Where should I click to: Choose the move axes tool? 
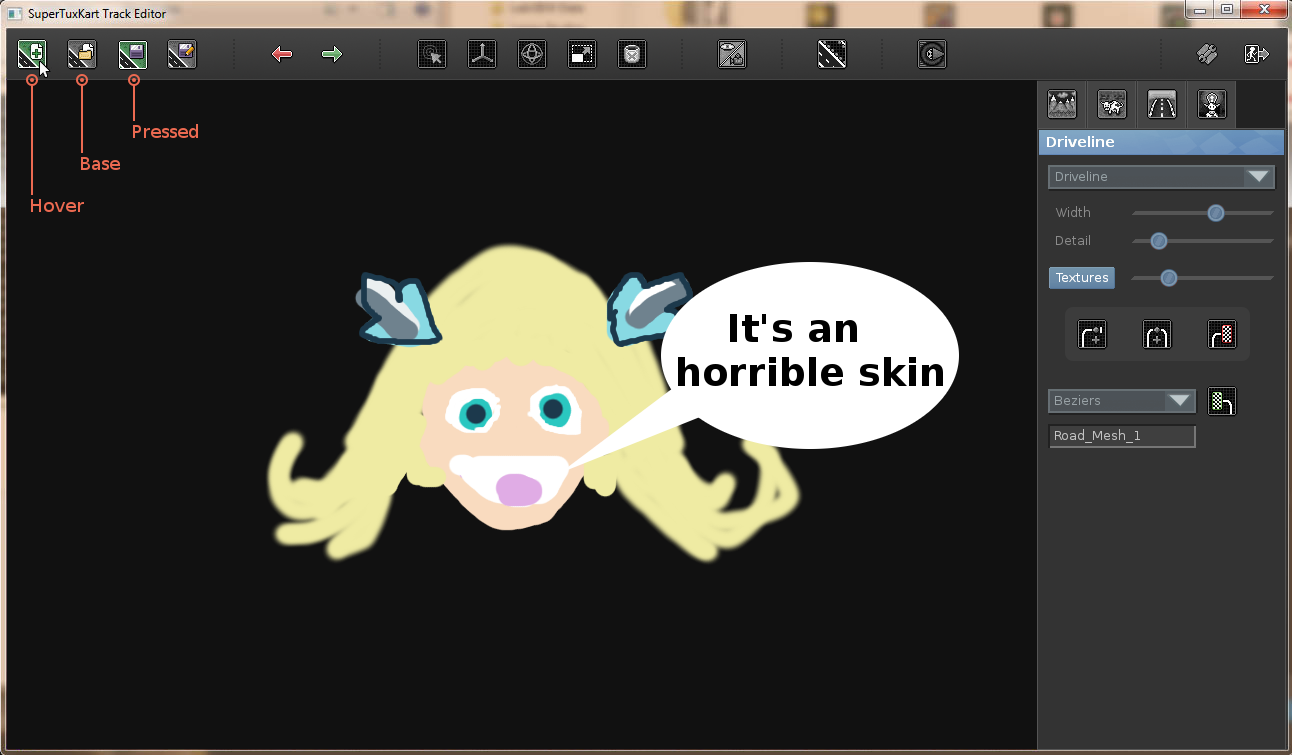(482, 54)
